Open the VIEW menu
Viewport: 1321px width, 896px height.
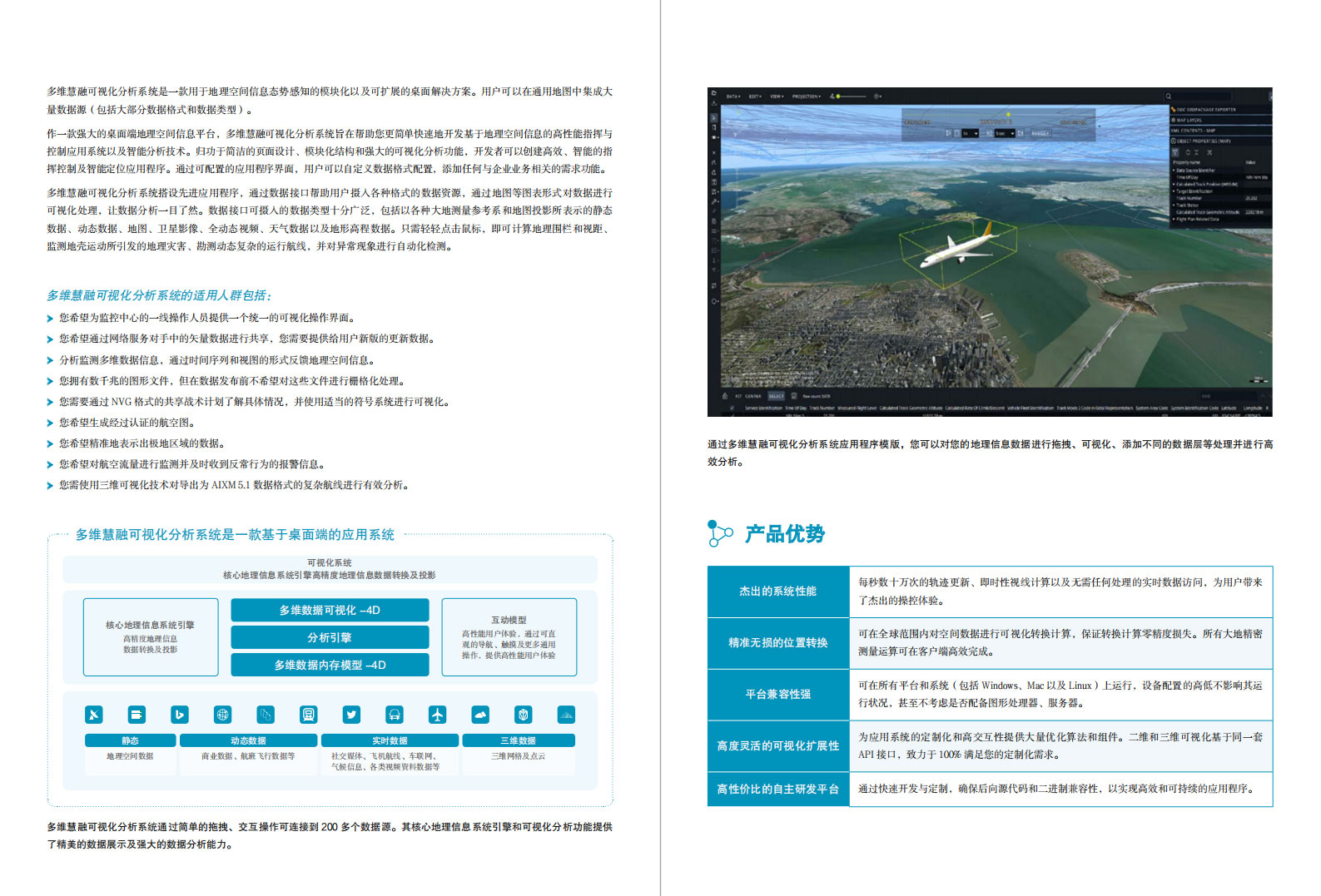point(776,97)
